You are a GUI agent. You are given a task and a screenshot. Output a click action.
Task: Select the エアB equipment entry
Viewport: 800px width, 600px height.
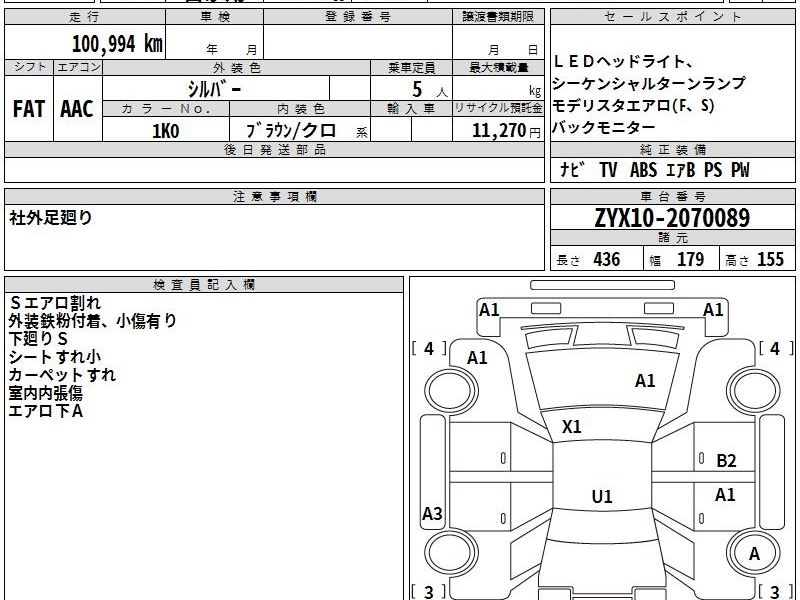click(x=681, y=170)
